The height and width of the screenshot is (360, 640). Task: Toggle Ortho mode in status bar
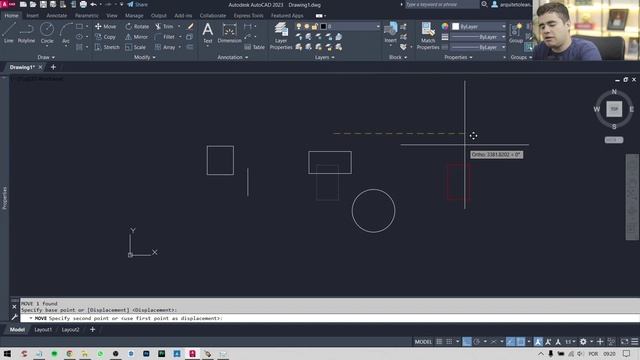(467, 342)
